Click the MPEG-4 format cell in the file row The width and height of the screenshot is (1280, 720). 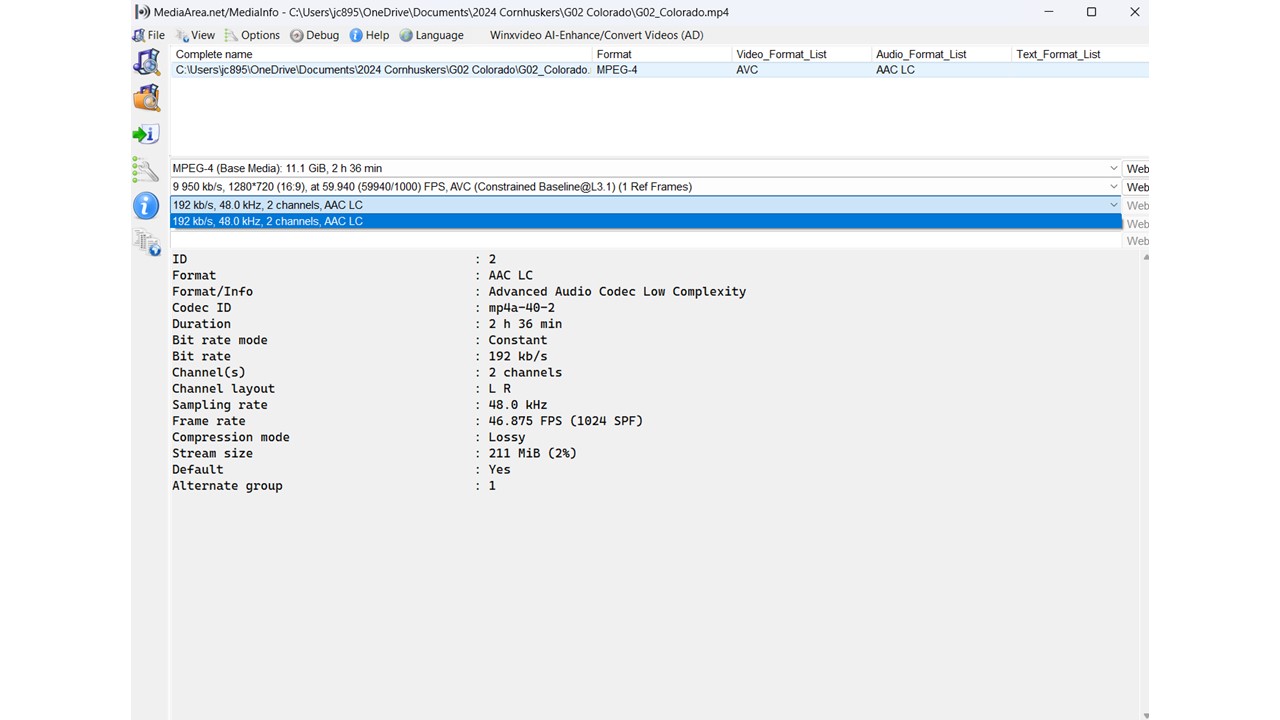[x=616, y=70]
